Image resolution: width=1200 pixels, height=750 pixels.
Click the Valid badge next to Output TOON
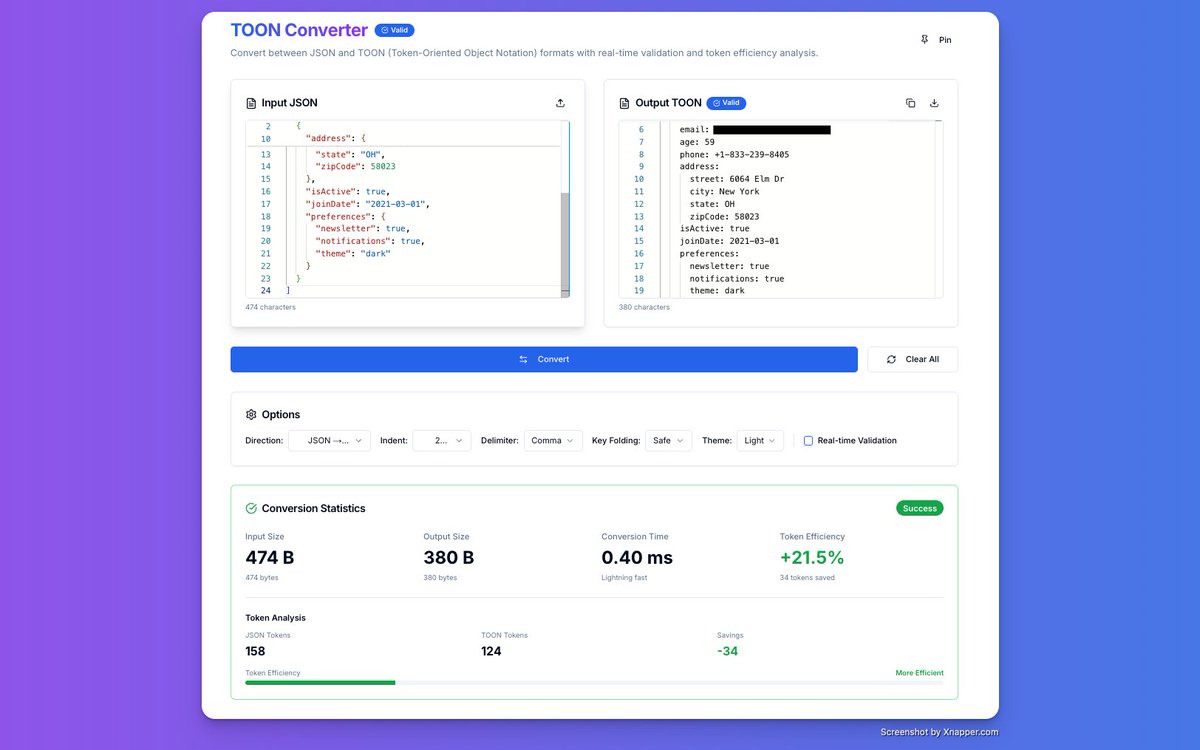726,103
